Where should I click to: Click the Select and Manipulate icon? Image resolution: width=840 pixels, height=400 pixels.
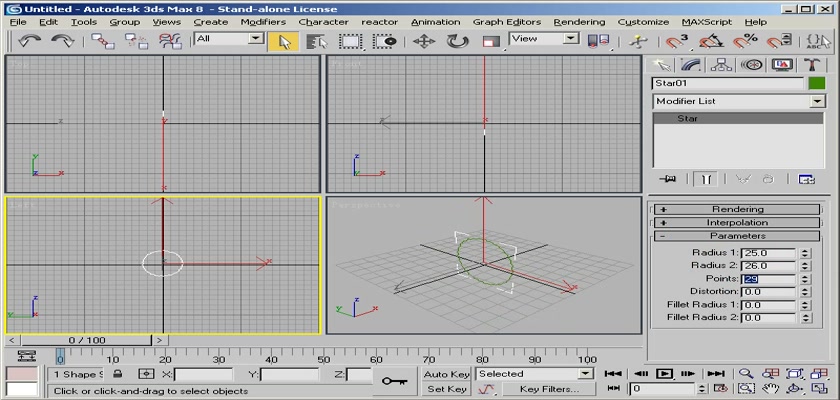tap(638, 41)
